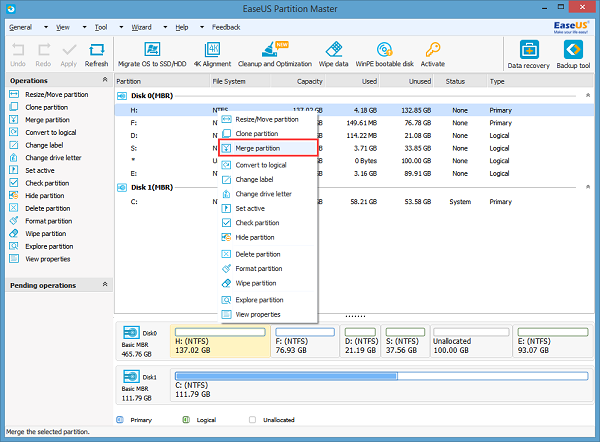Select View properties in context menu
The width and height of the screenshot is (600, 442).
tap(268, 314)
